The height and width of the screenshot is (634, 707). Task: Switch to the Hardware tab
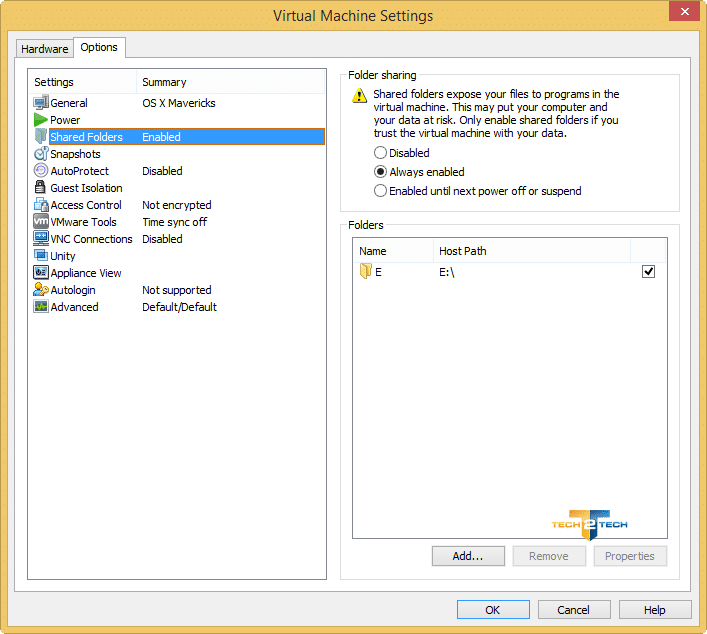[45, 49]
